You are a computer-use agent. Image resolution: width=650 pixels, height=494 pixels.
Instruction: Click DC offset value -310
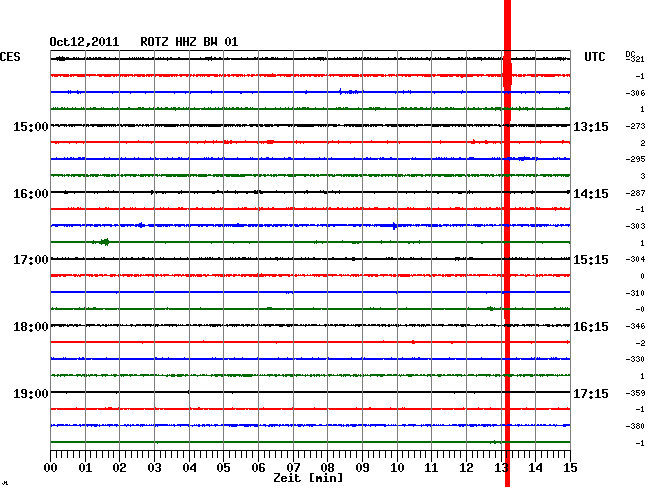pyautogui.click(x=635, y=293)
